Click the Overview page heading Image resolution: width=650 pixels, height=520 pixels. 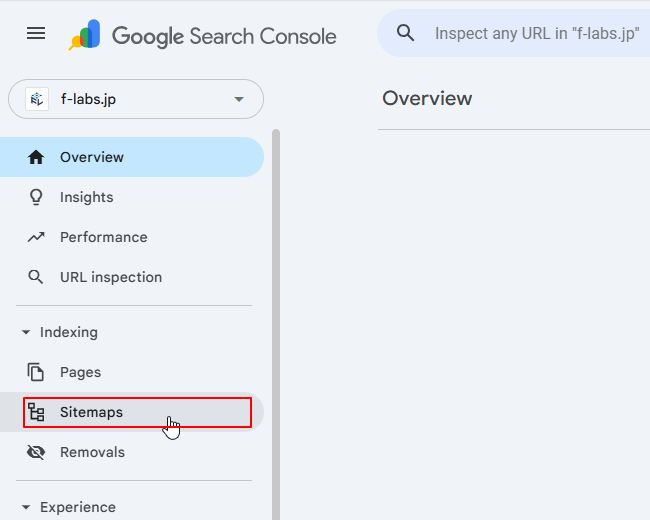tap(427, 98)
